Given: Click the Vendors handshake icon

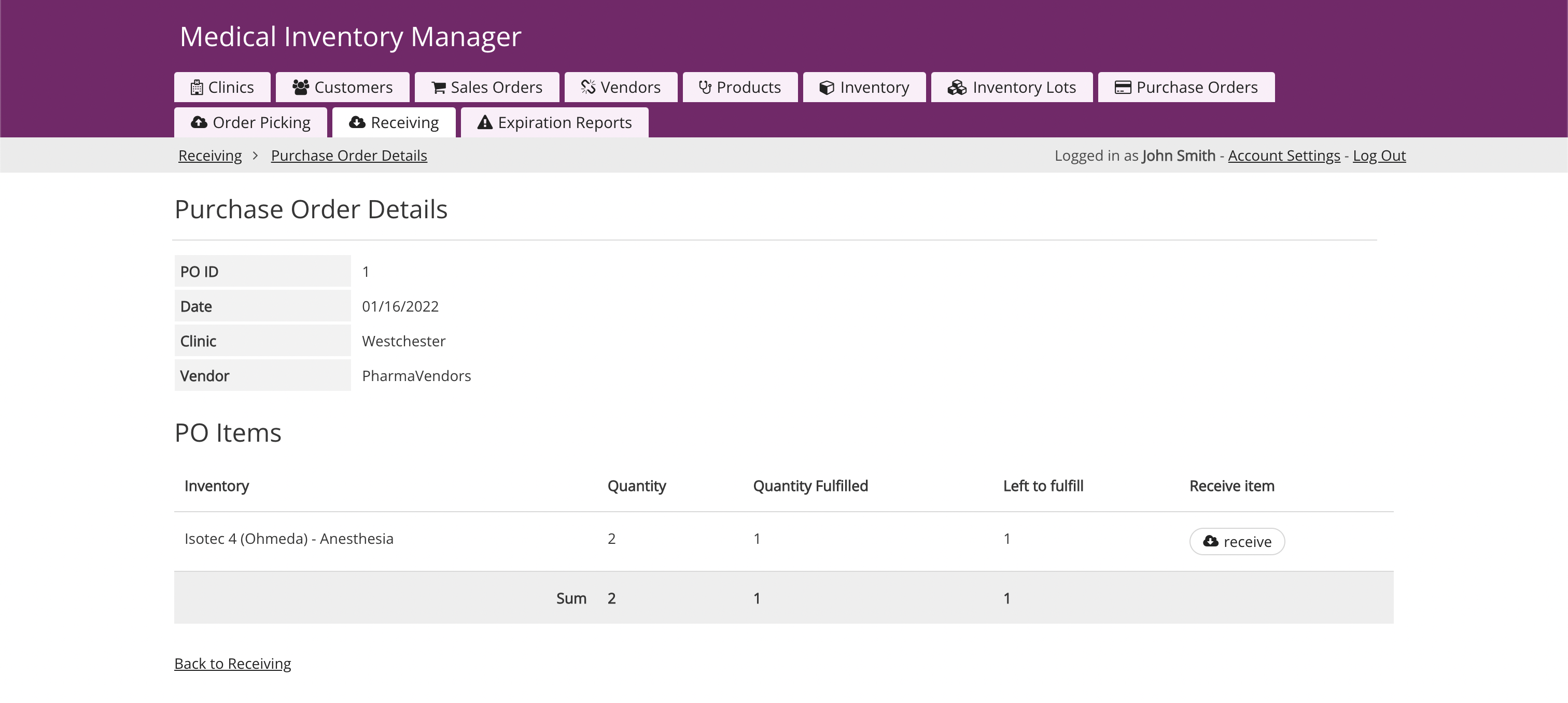Looking at the screenshot, I should pos(588,88).
